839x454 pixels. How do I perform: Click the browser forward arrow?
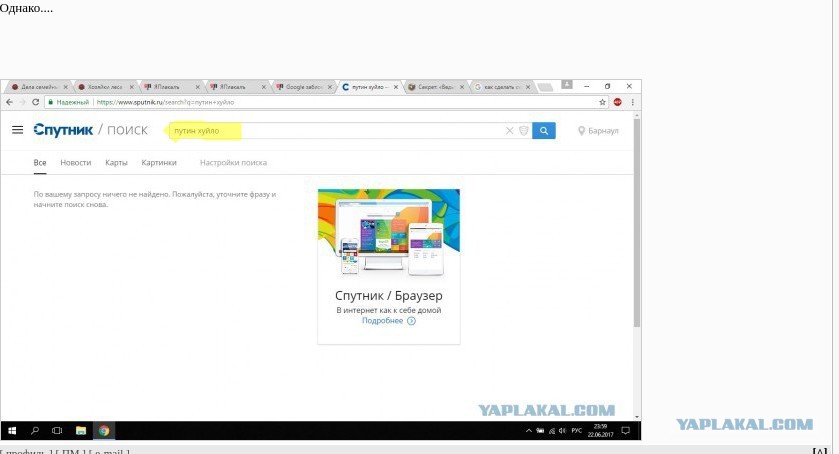[x=22, y=102]
